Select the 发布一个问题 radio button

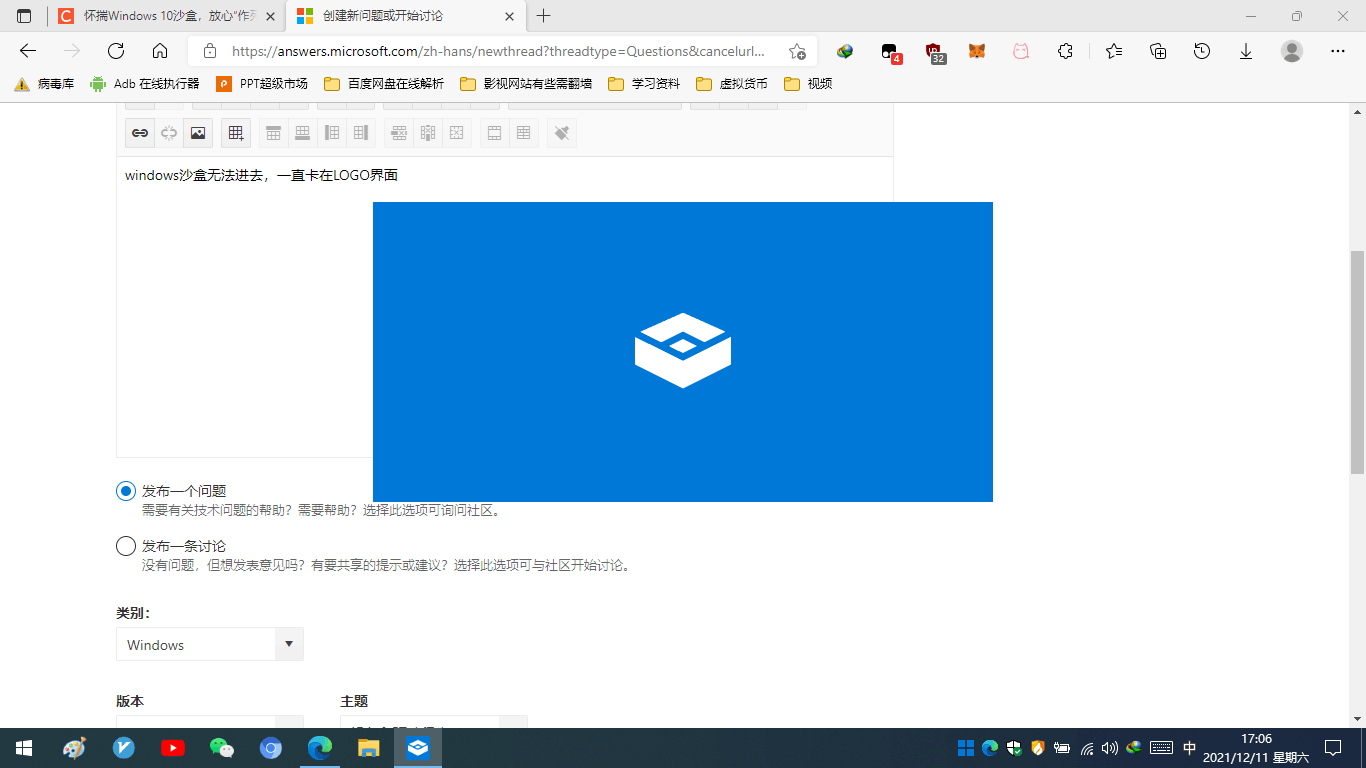pos(126,491)
